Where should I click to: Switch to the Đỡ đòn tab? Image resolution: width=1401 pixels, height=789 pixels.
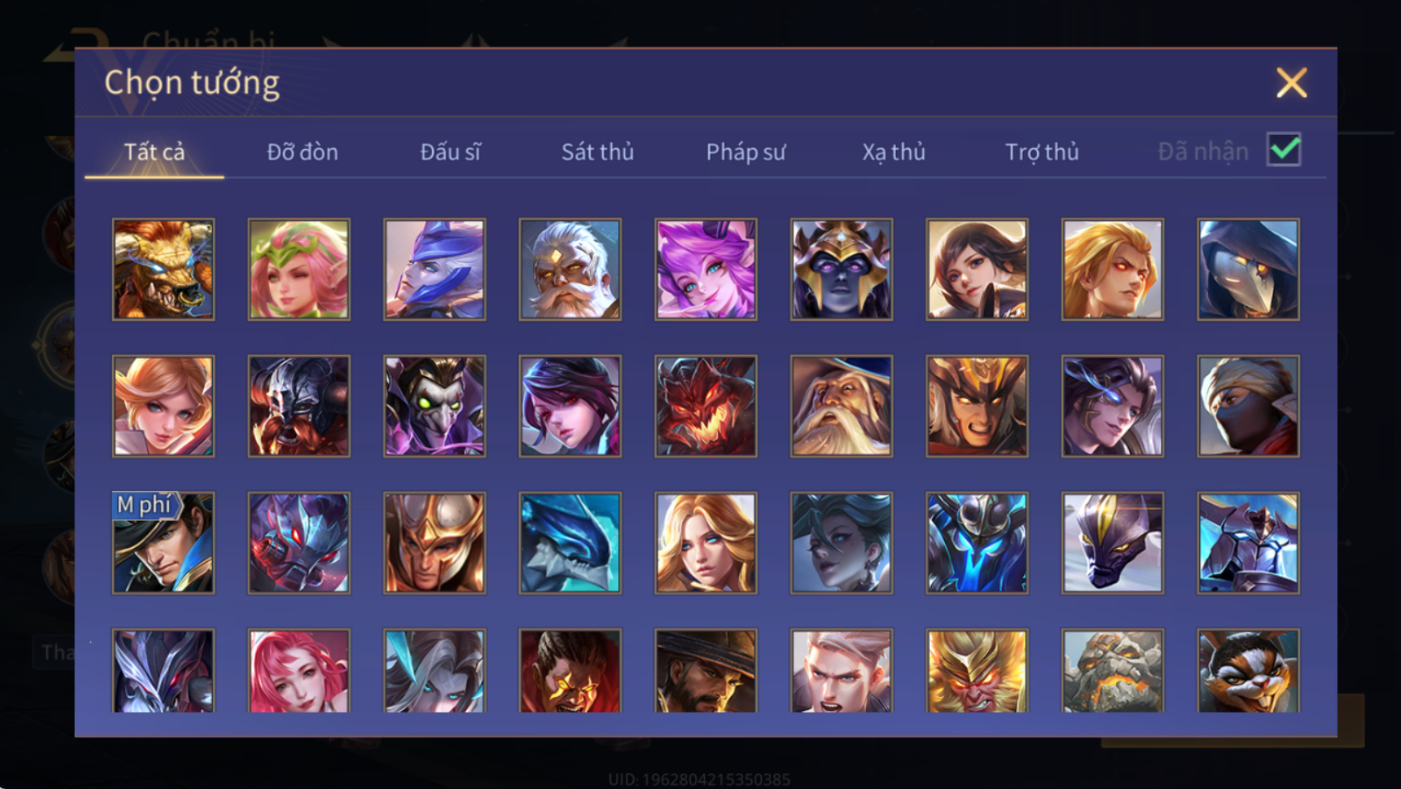[302, 152]
